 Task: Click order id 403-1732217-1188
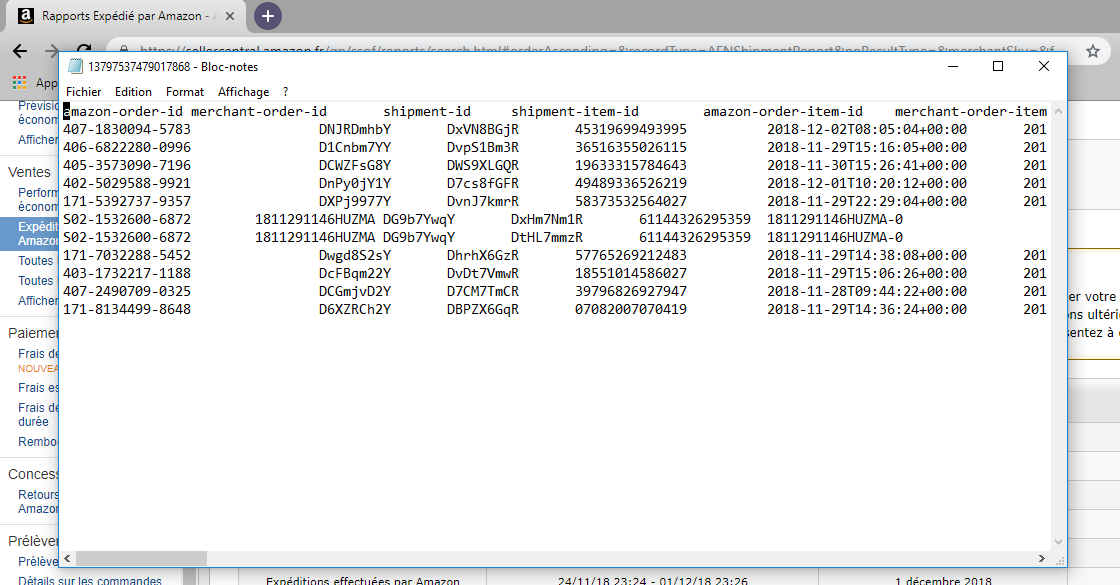point(126,273)
